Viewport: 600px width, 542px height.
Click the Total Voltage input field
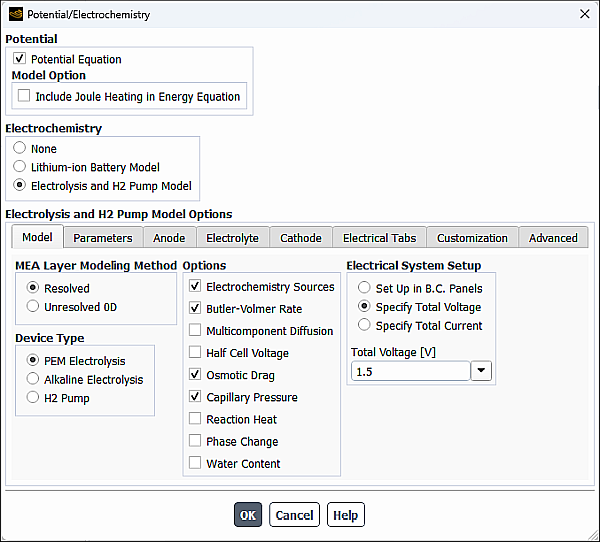point(410,371)
